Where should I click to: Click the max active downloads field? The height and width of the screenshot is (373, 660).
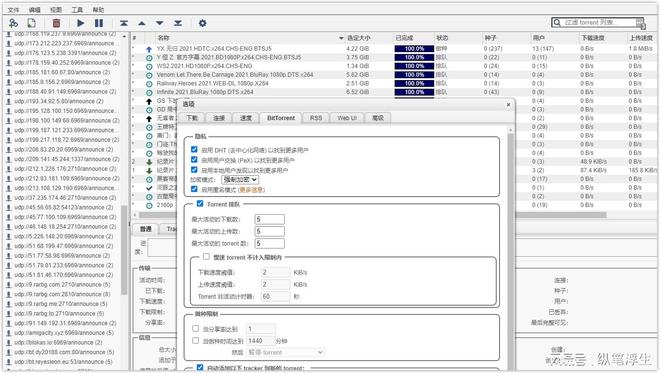[269, 219]
